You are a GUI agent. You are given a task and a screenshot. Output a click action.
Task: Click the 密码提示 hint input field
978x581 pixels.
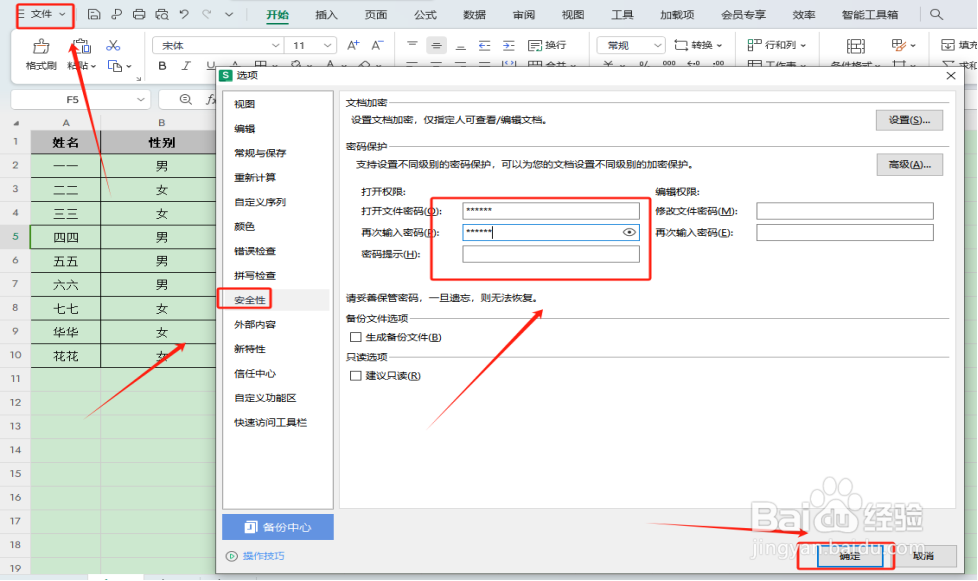(552, 253)
